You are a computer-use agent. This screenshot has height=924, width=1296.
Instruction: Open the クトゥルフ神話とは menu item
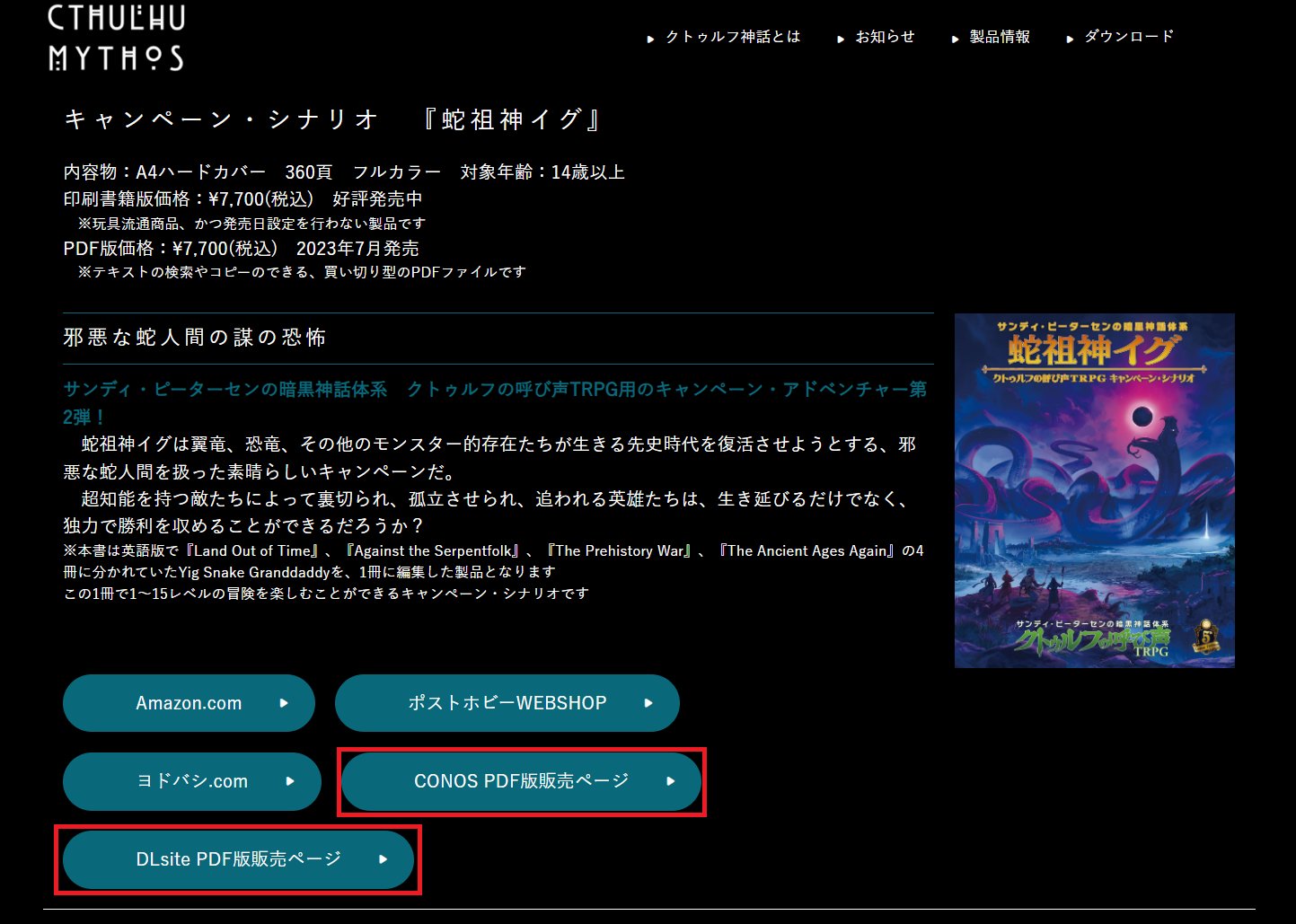click(732, 37)
